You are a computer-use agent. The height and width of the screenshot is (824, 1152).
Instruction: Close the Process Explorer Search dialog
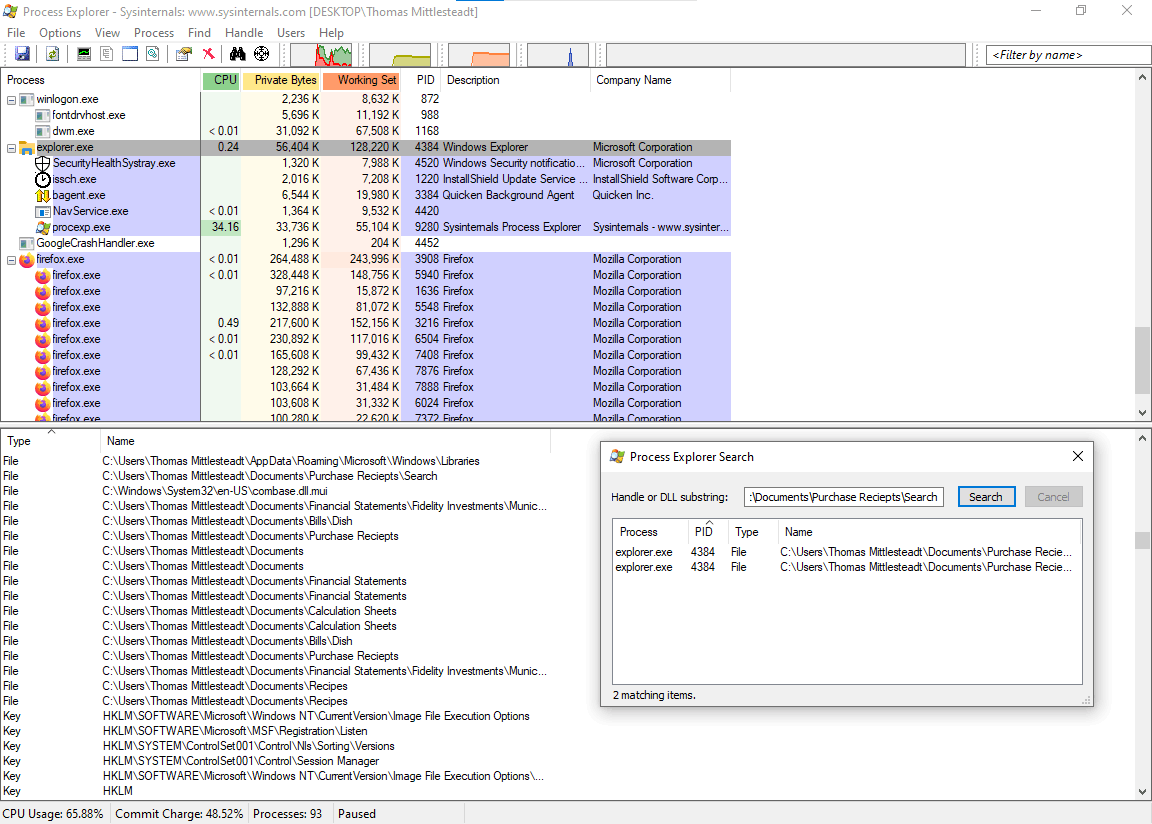(x=1078, y=457)
